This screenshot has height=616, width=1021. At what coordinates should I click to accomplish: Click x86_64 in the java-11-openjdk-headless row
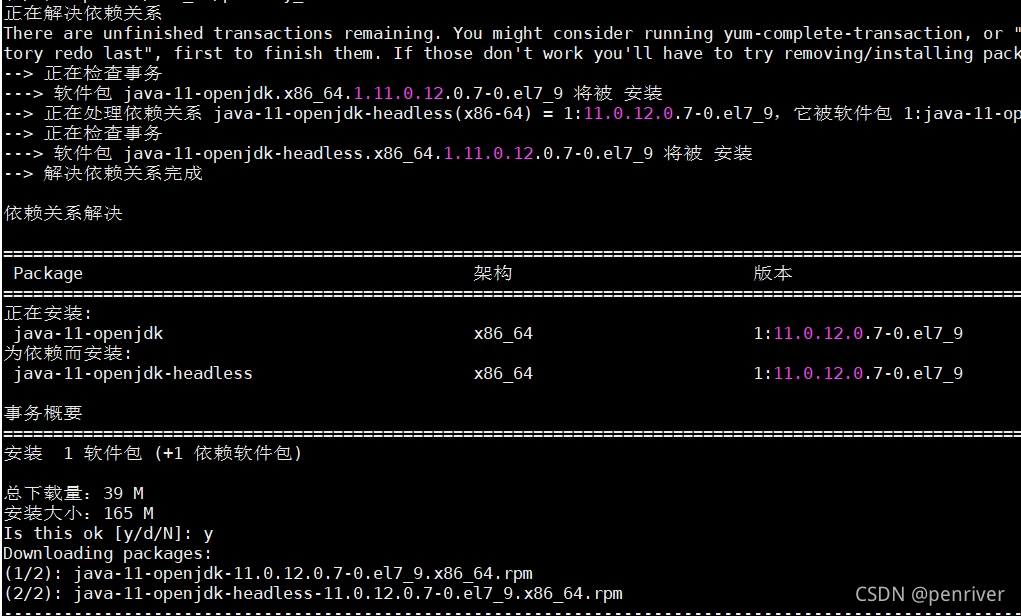[503, 374]
